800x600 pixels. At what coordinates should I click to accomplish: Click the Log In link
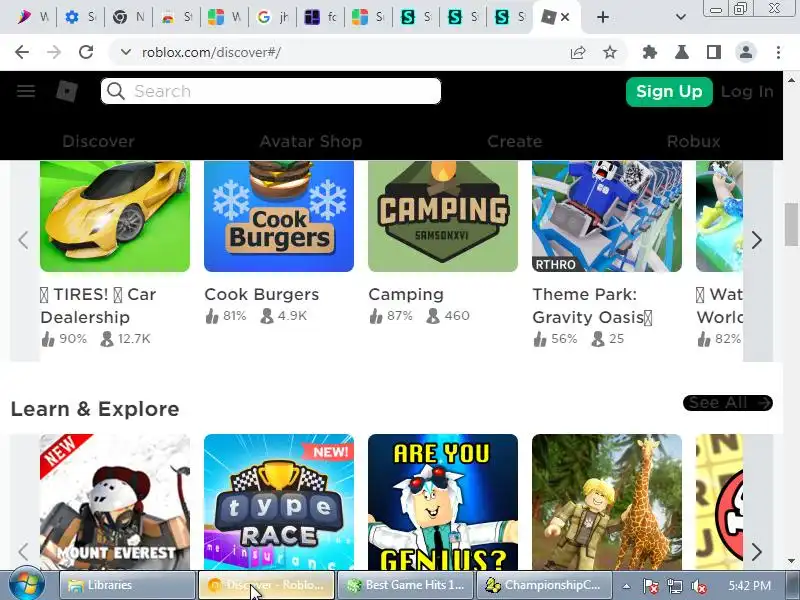tap(747, 92)
